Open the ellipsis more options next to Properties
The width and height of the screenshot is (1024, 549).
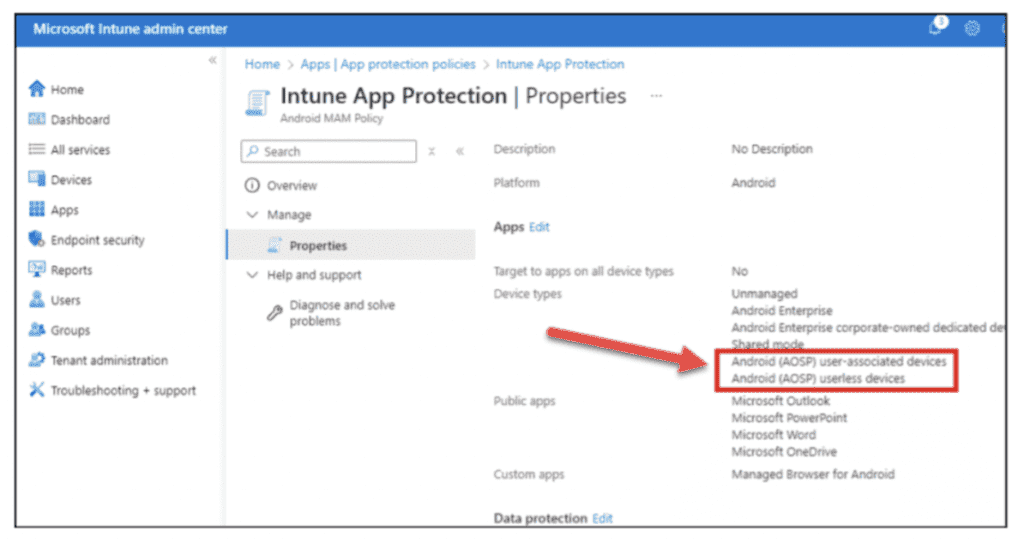(656, 96)
